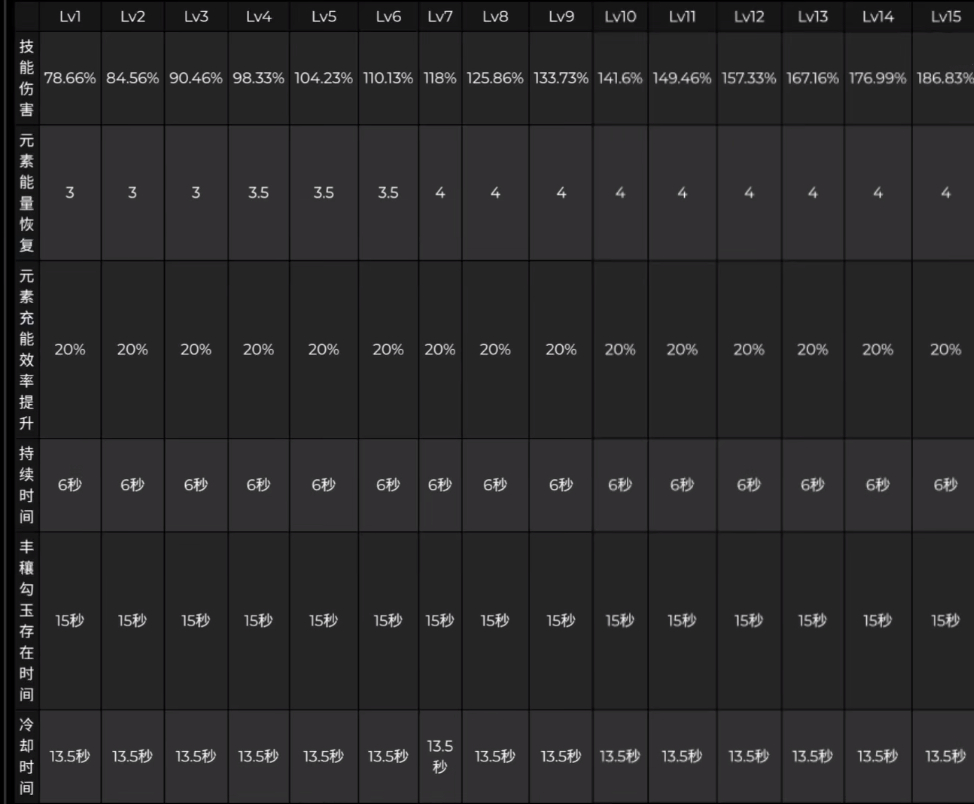
Task: Select the 3.5 energy cell under Lv4
Action: tap(258, 193)
